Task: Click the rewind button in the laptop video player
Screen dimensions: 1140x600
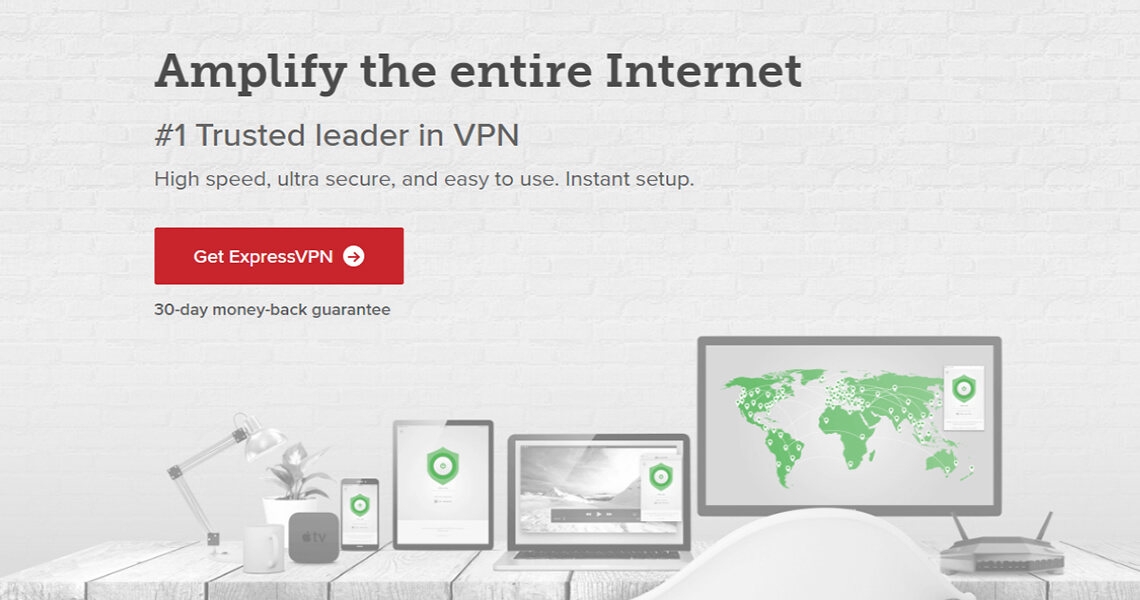Action: (588, 514)
